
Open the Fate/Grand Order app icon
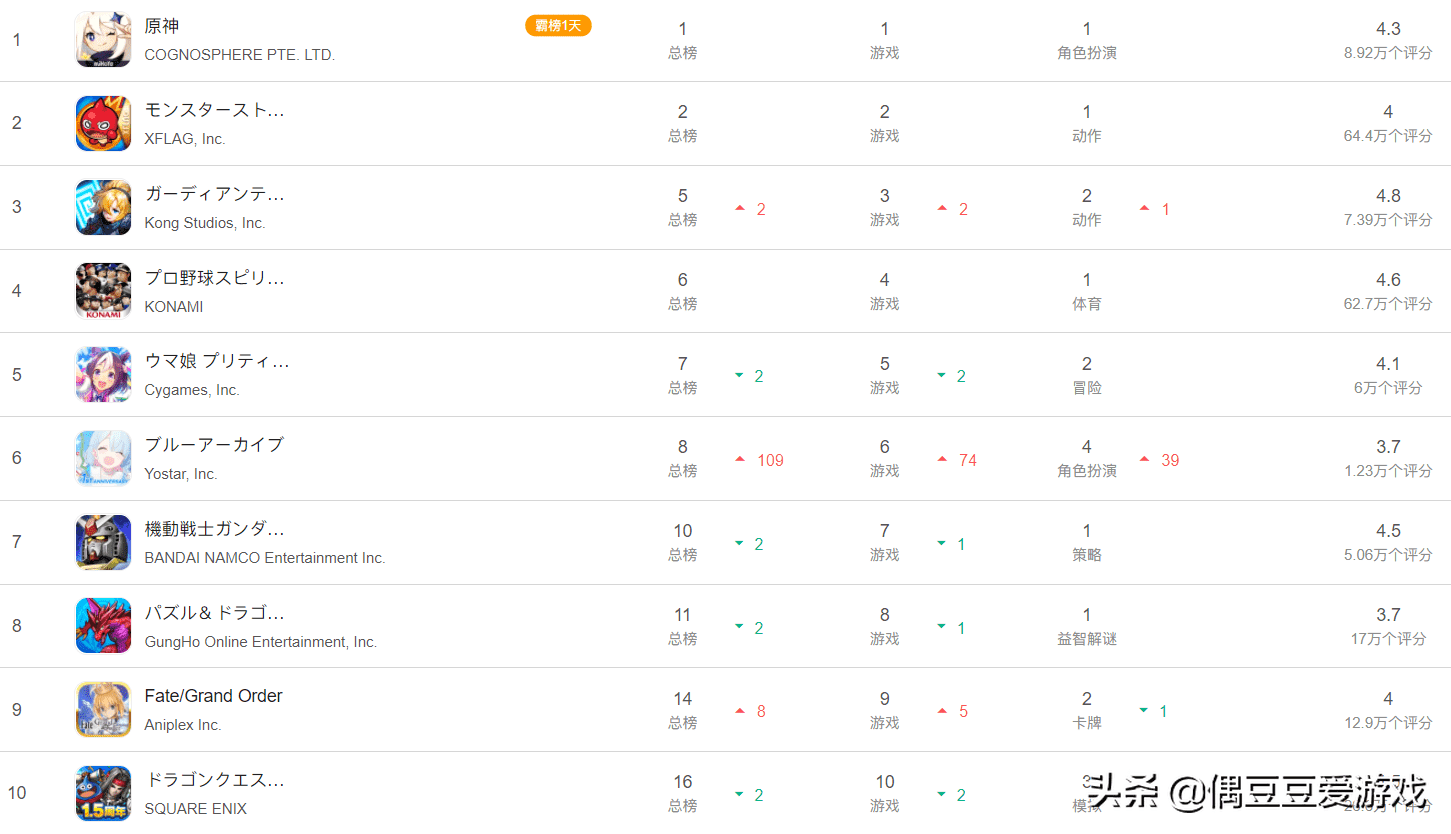[x=103, y=710]
